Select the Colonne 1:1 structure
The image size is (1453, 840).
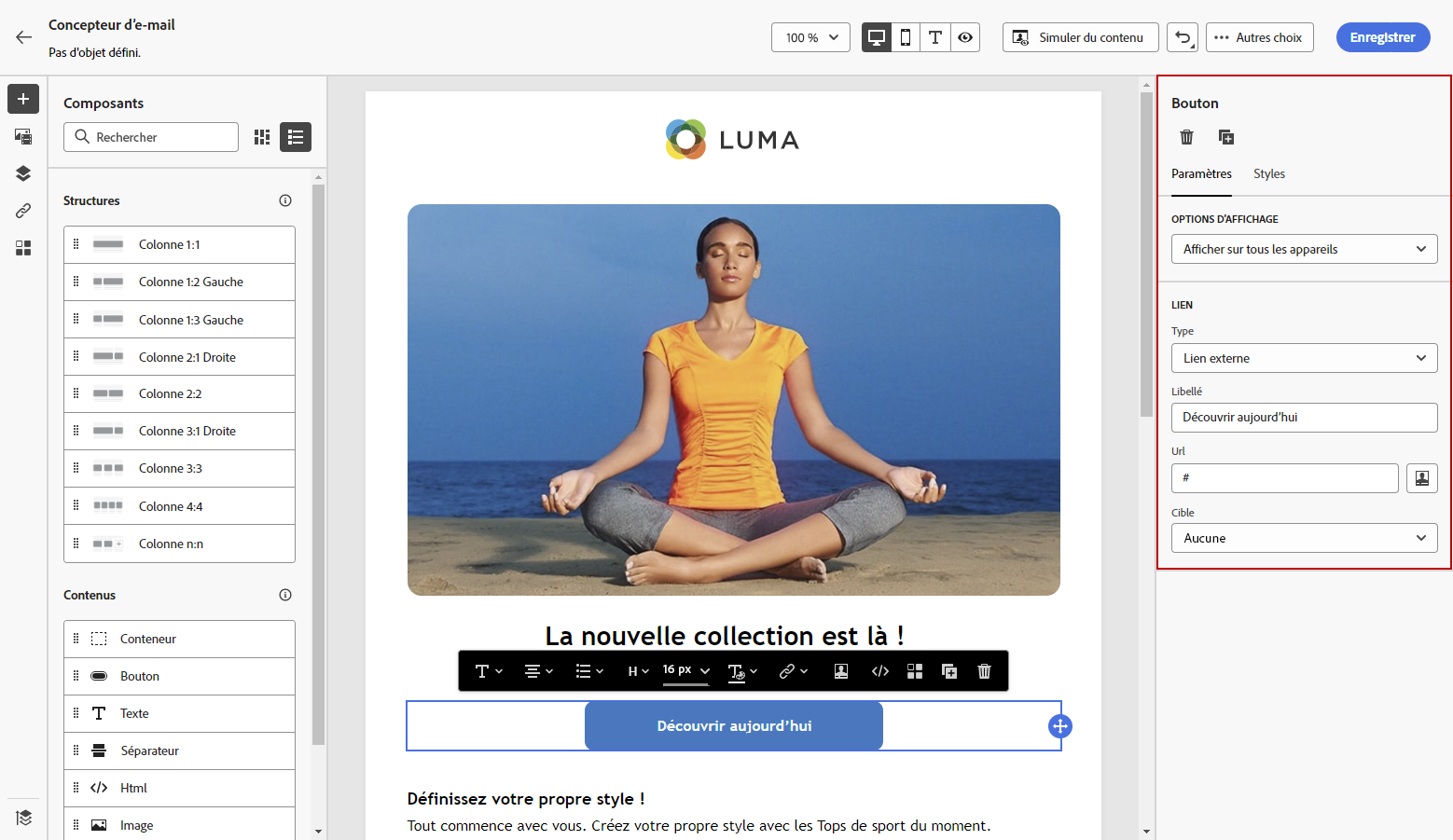tap(179, 244)
